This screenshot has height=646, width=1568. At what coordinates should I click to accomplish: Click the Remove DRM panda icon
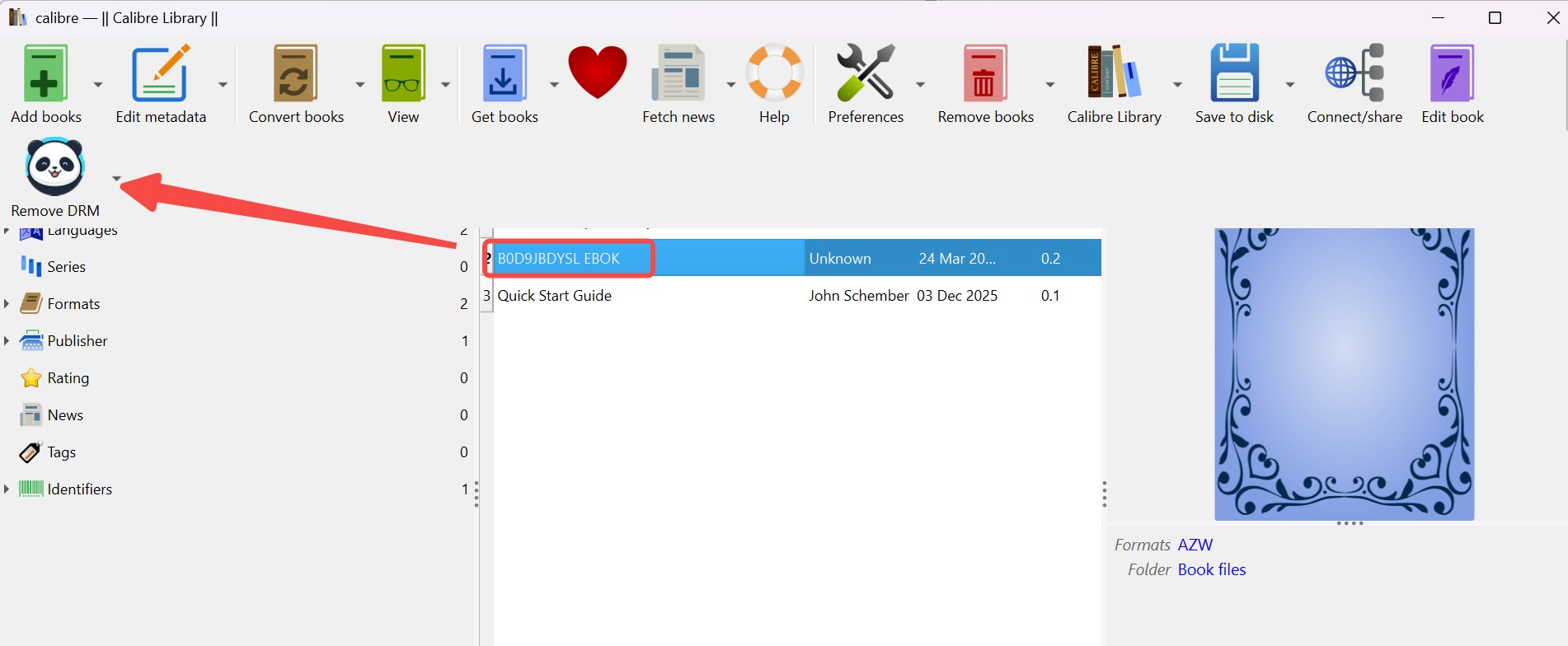pyautogui.click(x=55, y=166)
